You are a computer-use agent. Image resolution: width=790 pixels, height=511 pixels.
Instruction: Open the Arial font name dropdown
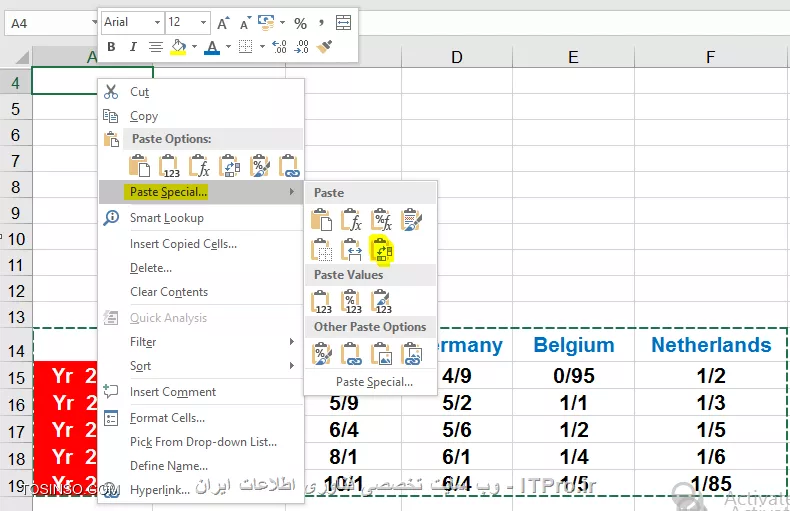157,23
